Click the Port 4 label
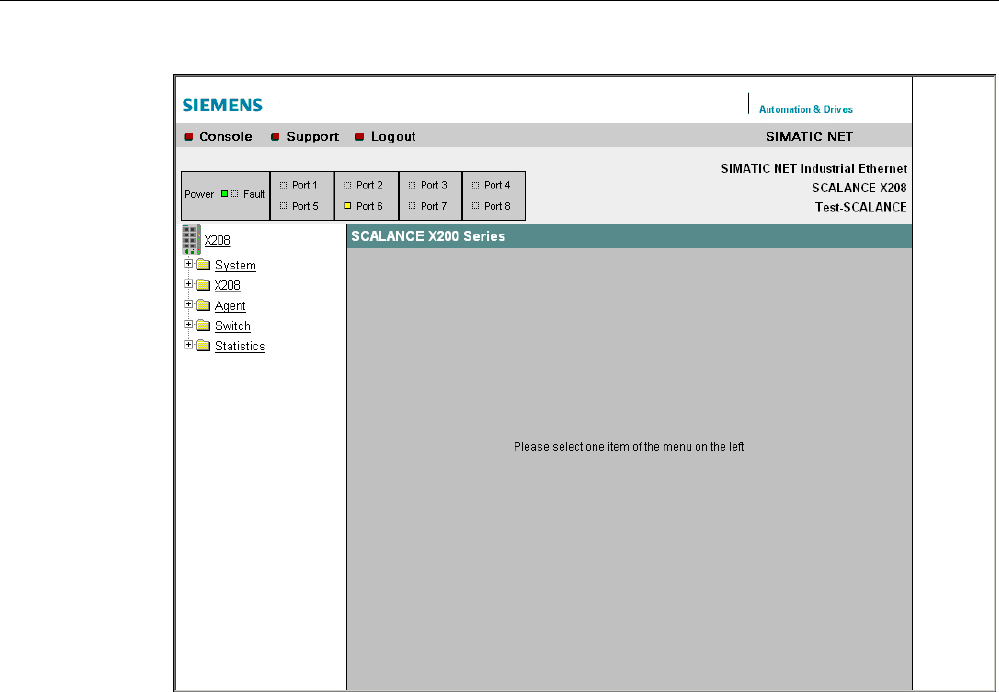Screen dimensions: 999x692 (x=497, y=185)
